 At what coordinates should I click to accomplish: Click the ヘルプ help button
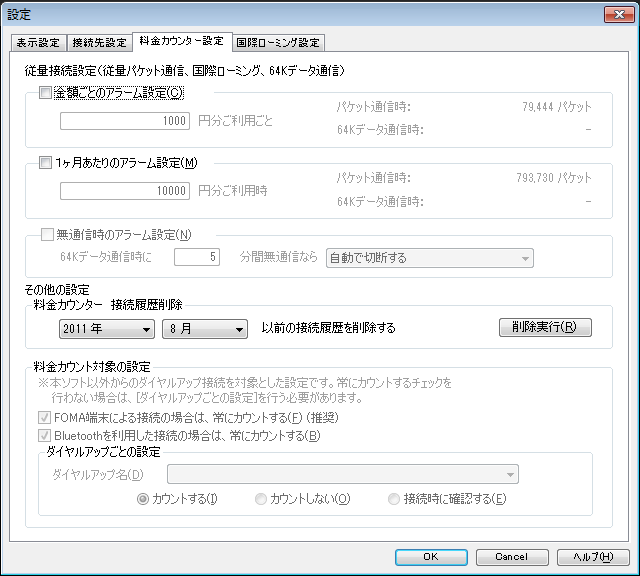593,556
